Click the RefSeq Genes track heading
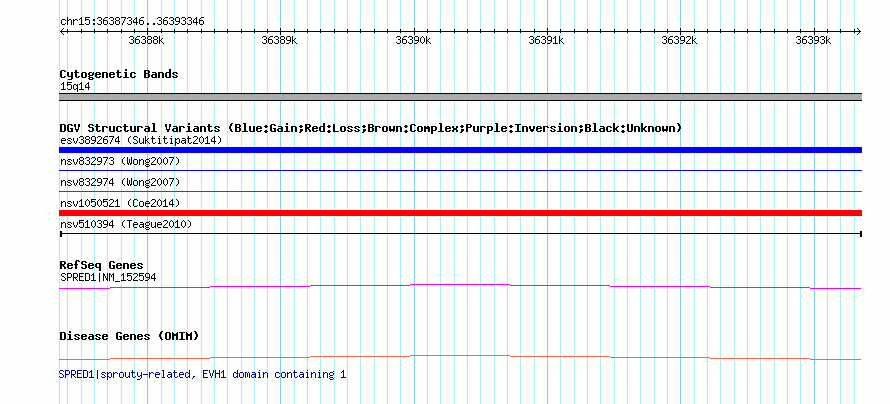The image size is (890, 404). 102,266
